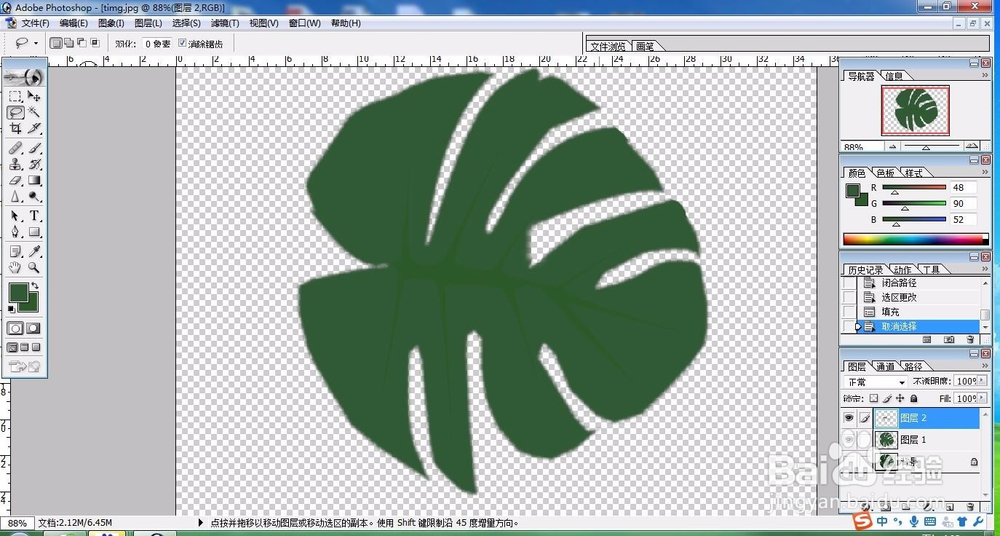Switch to Quick Mask mode
The image size is (1000, 536).
(x=33, y=329)
